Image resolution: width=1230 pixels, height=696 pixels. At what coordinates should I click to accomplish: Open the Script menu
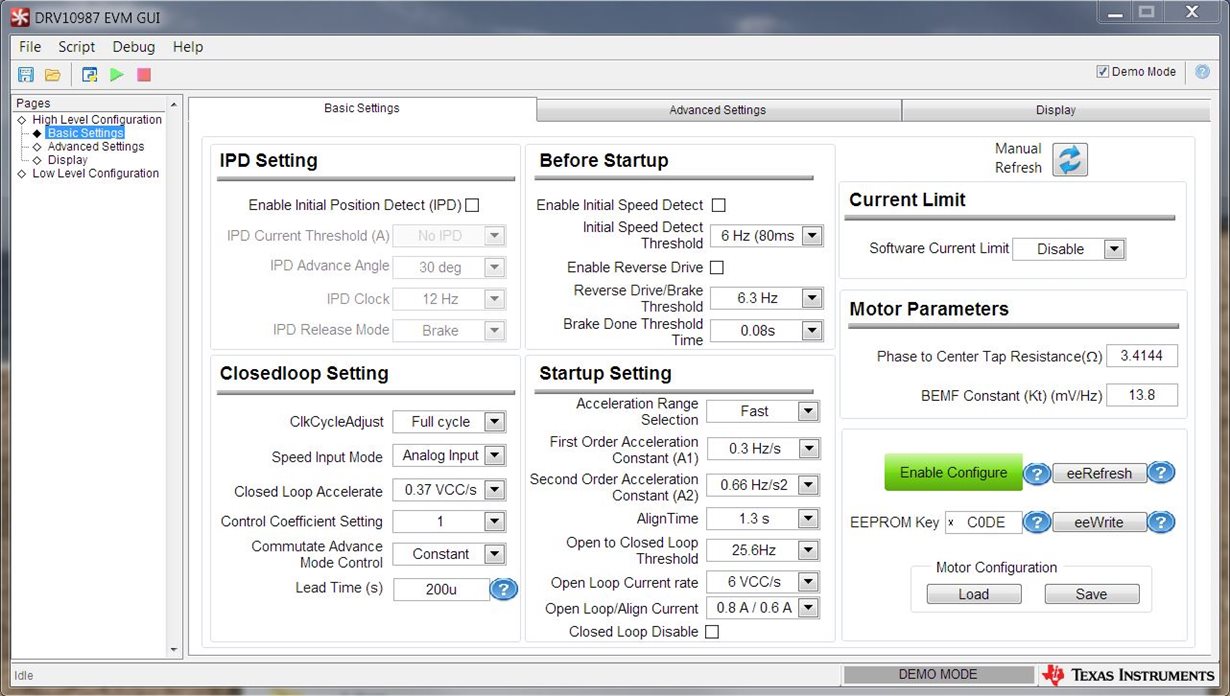click(76, 46)
